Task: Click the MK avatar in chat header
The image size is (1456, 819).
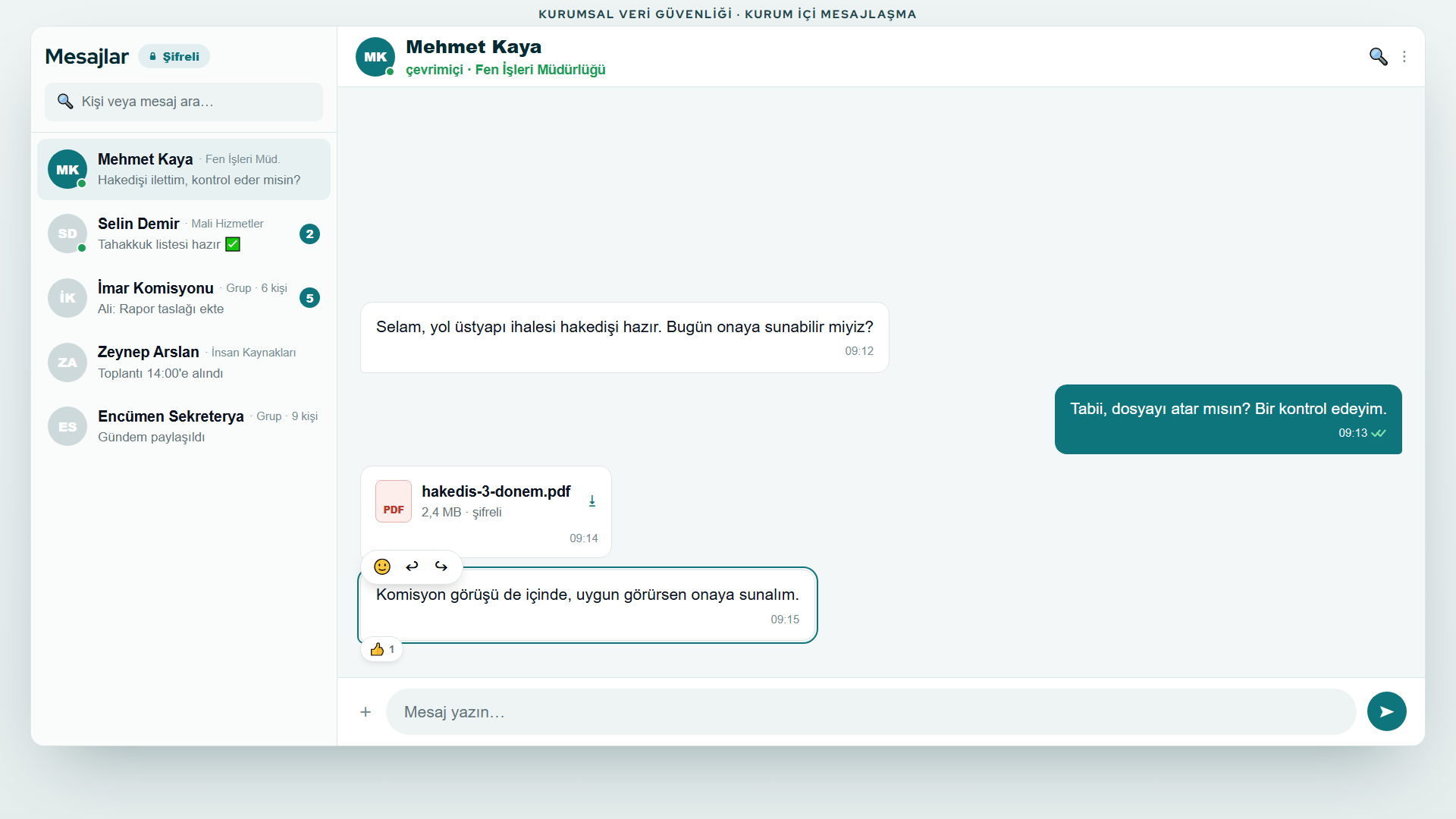Action: [375, 57]
